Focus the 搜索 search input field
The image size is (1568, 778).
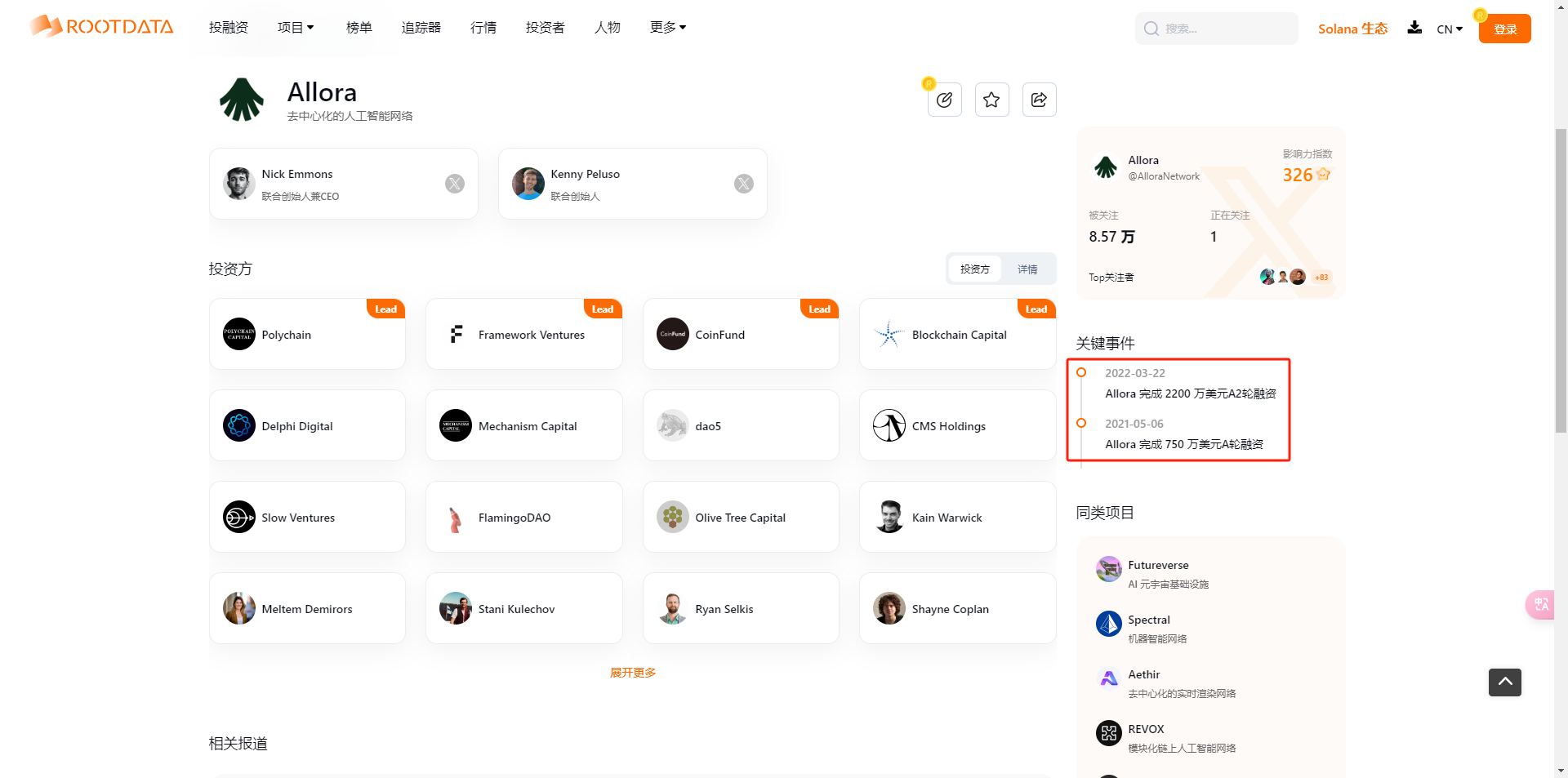coord(1217,29)
